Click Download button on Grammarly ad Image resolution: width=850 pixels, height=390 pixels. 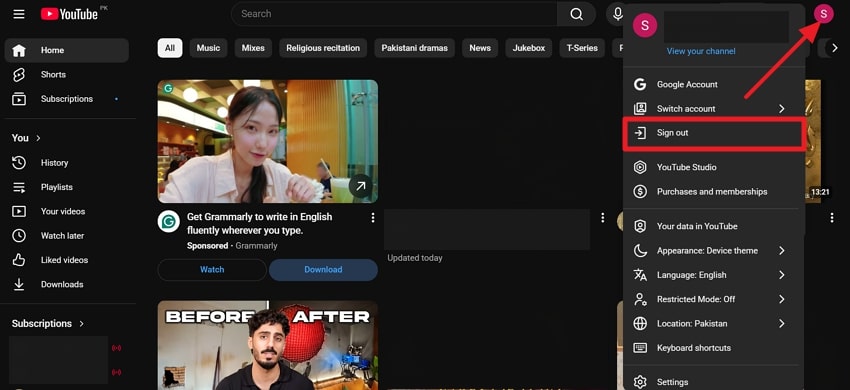[323, 270]
